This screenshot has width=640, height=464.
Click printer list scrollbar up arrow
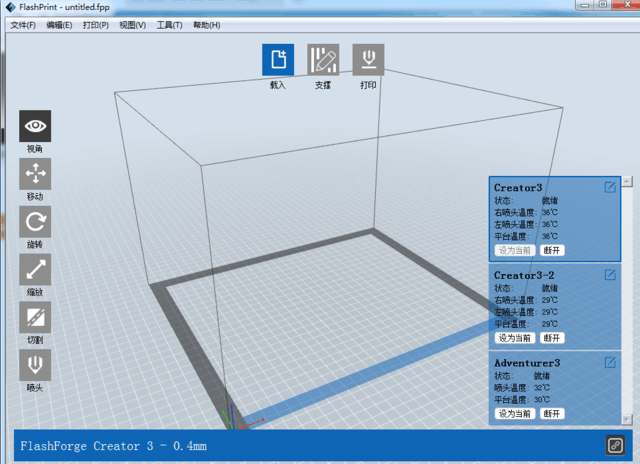627,181
